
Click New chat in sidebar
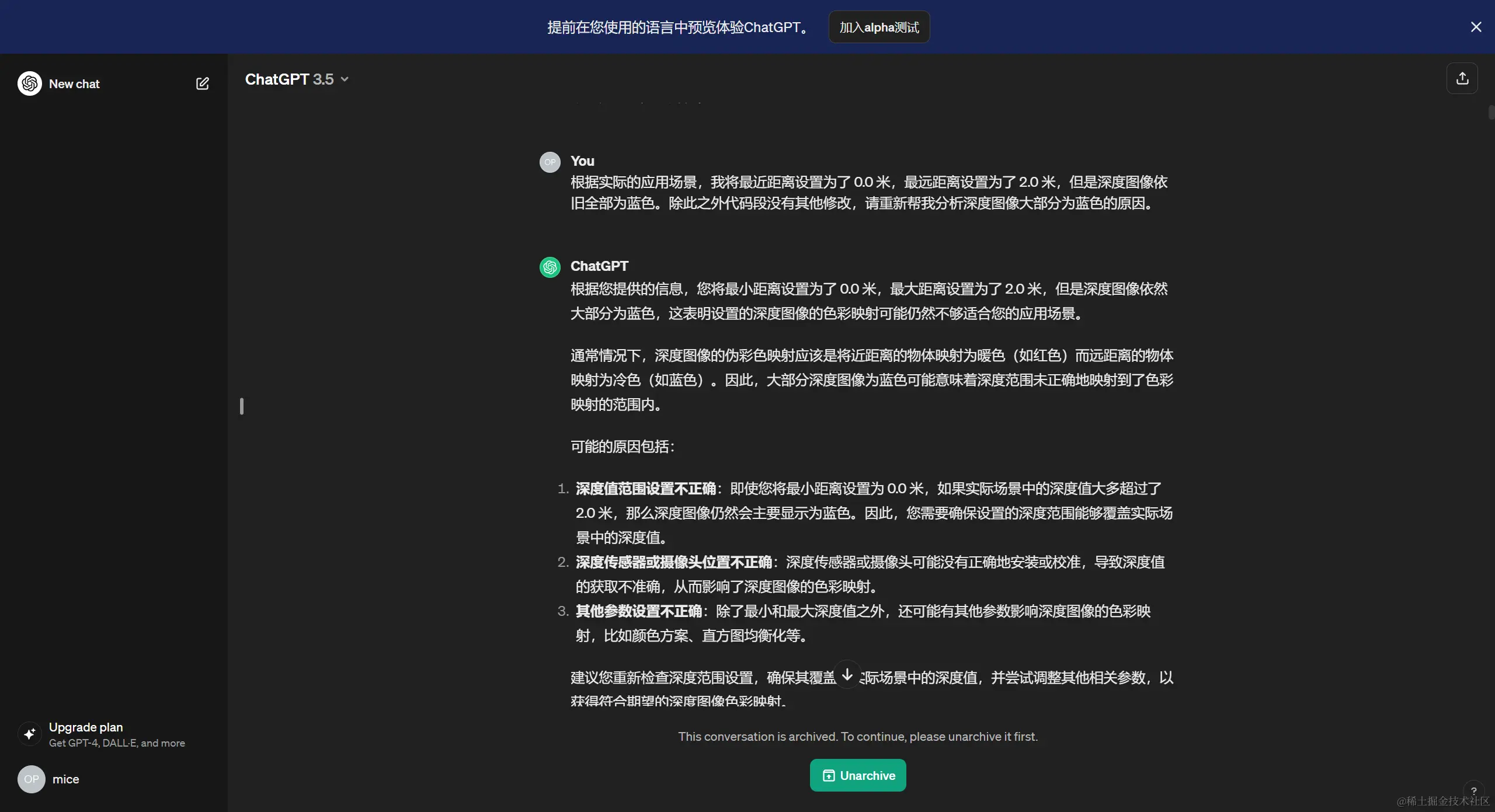click(x=74, y=83)
